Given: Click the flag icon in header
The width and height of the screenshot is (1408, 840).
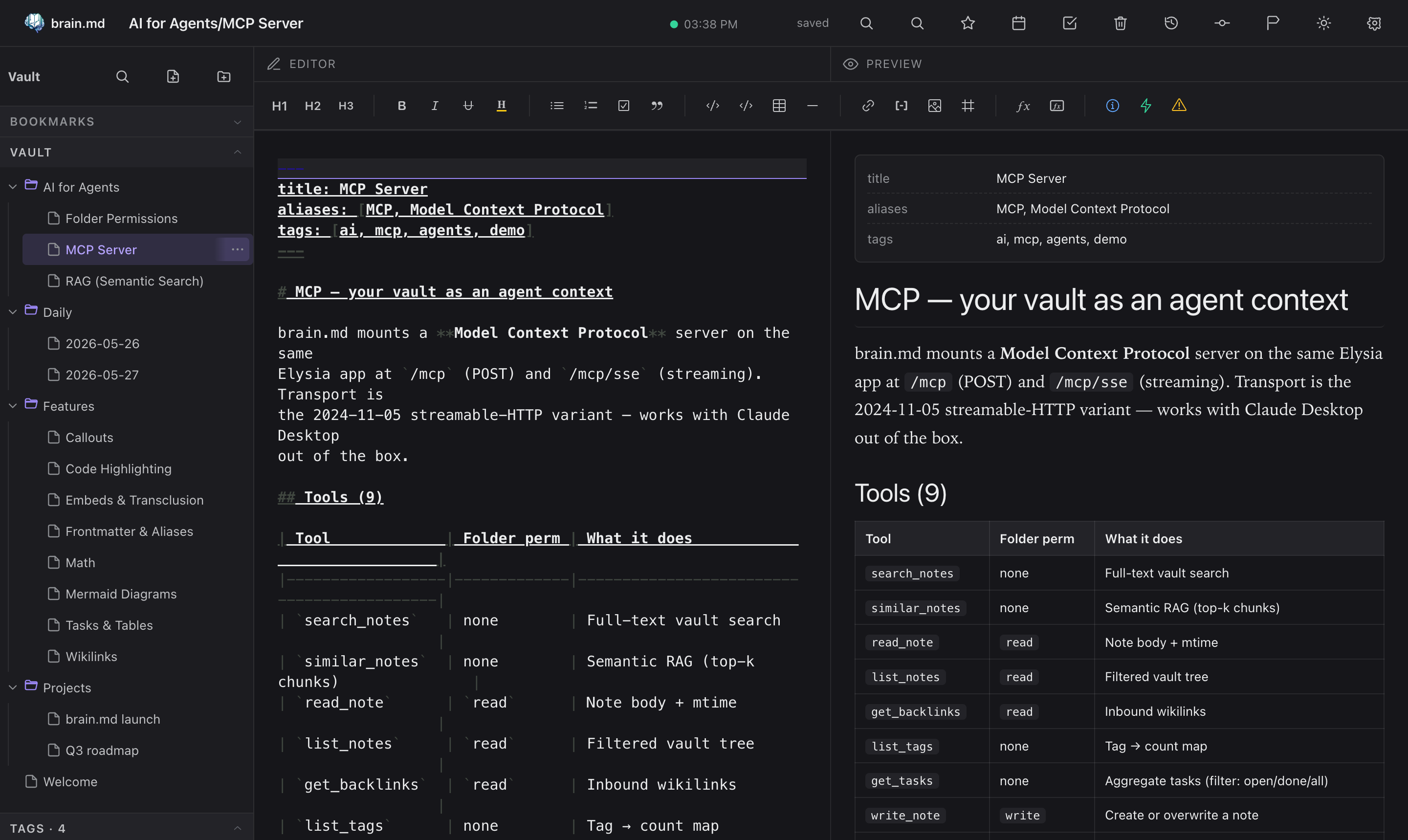Looking at the screenshot, I should 1273,23.
